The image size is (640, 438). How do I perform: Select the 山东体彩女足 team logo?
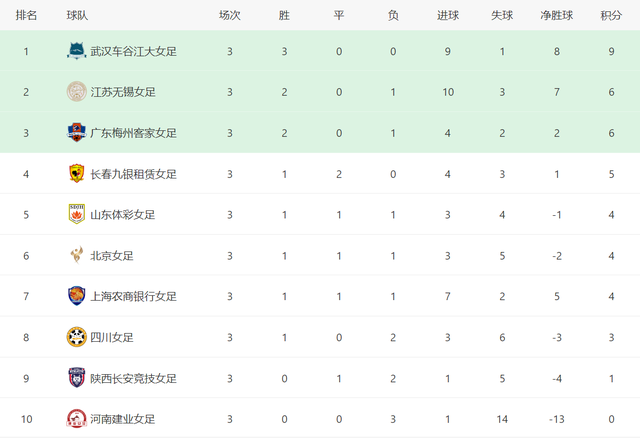point(76,214)
